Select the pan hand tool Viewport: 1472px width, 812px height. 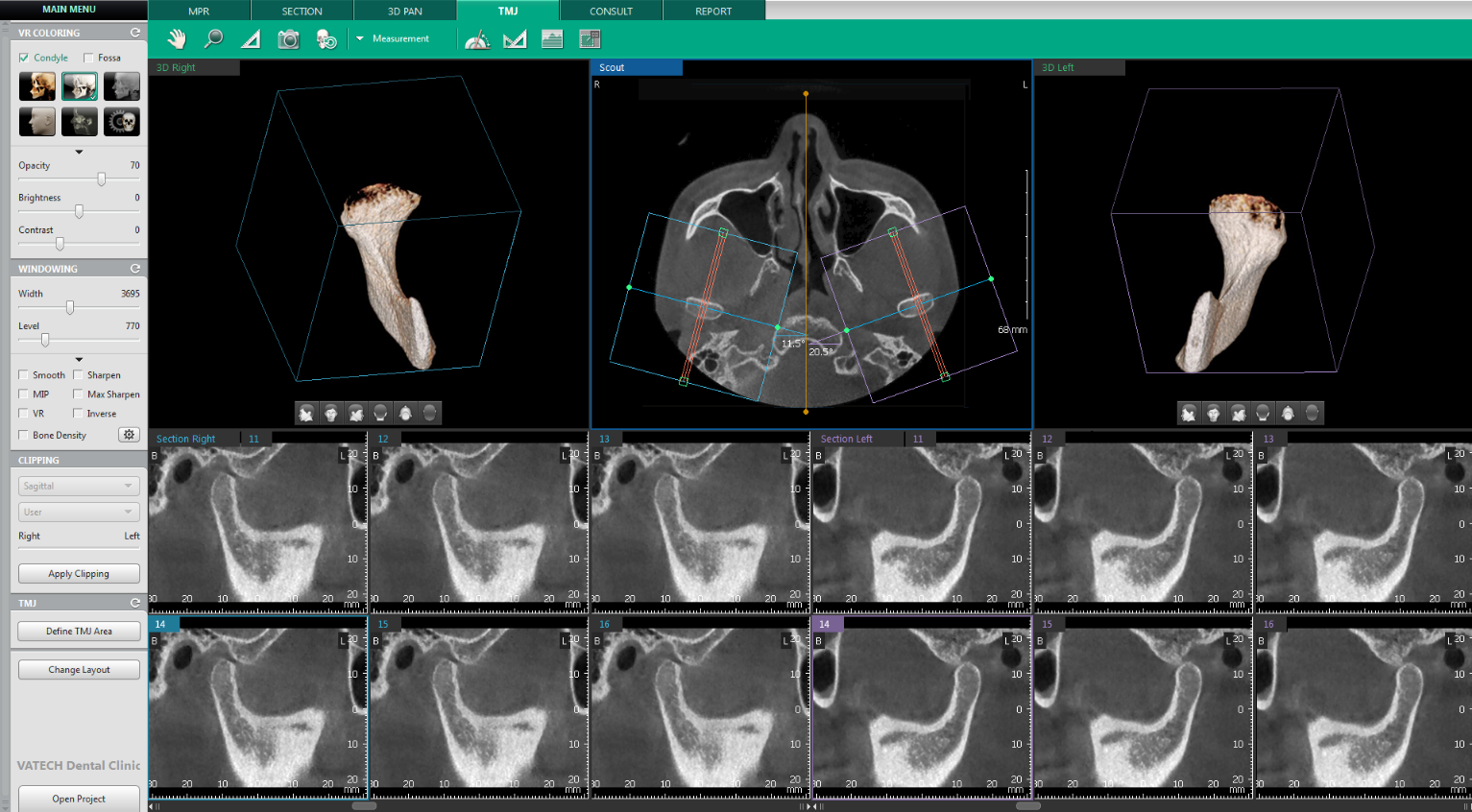(177, 39)
